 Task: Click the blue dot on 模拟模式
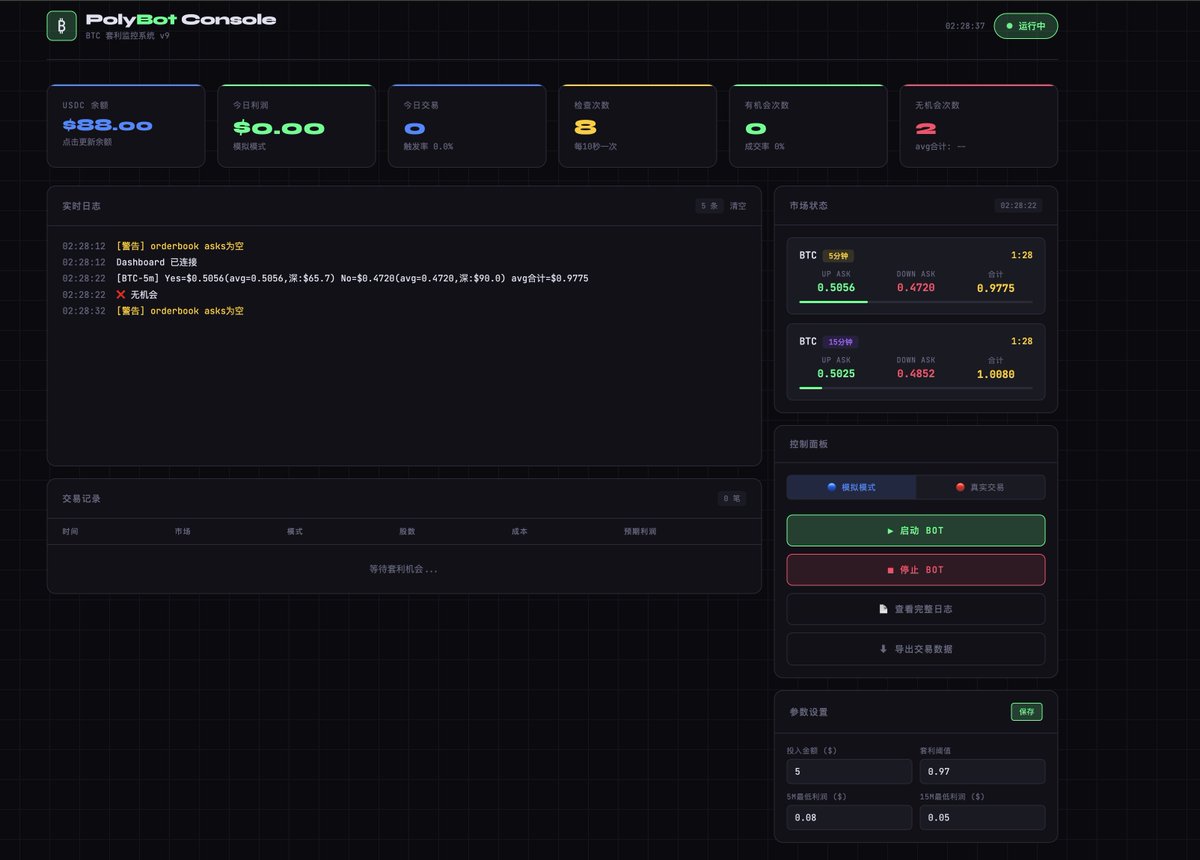click(831, 487)
